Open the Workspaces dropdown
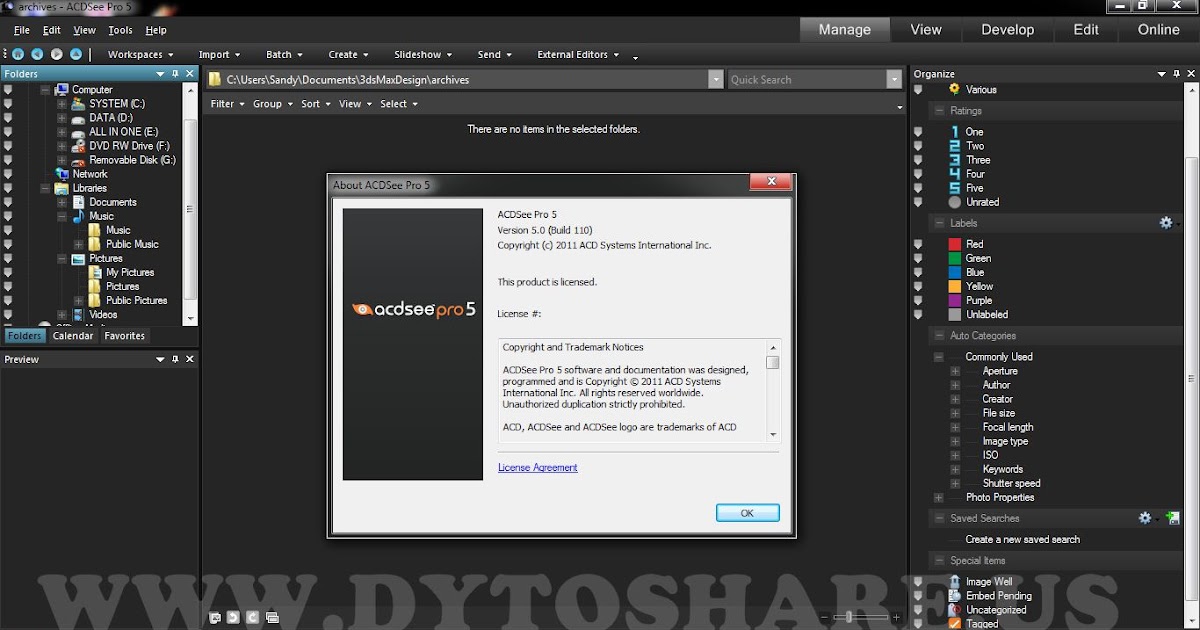 click(x=140, y=55)
